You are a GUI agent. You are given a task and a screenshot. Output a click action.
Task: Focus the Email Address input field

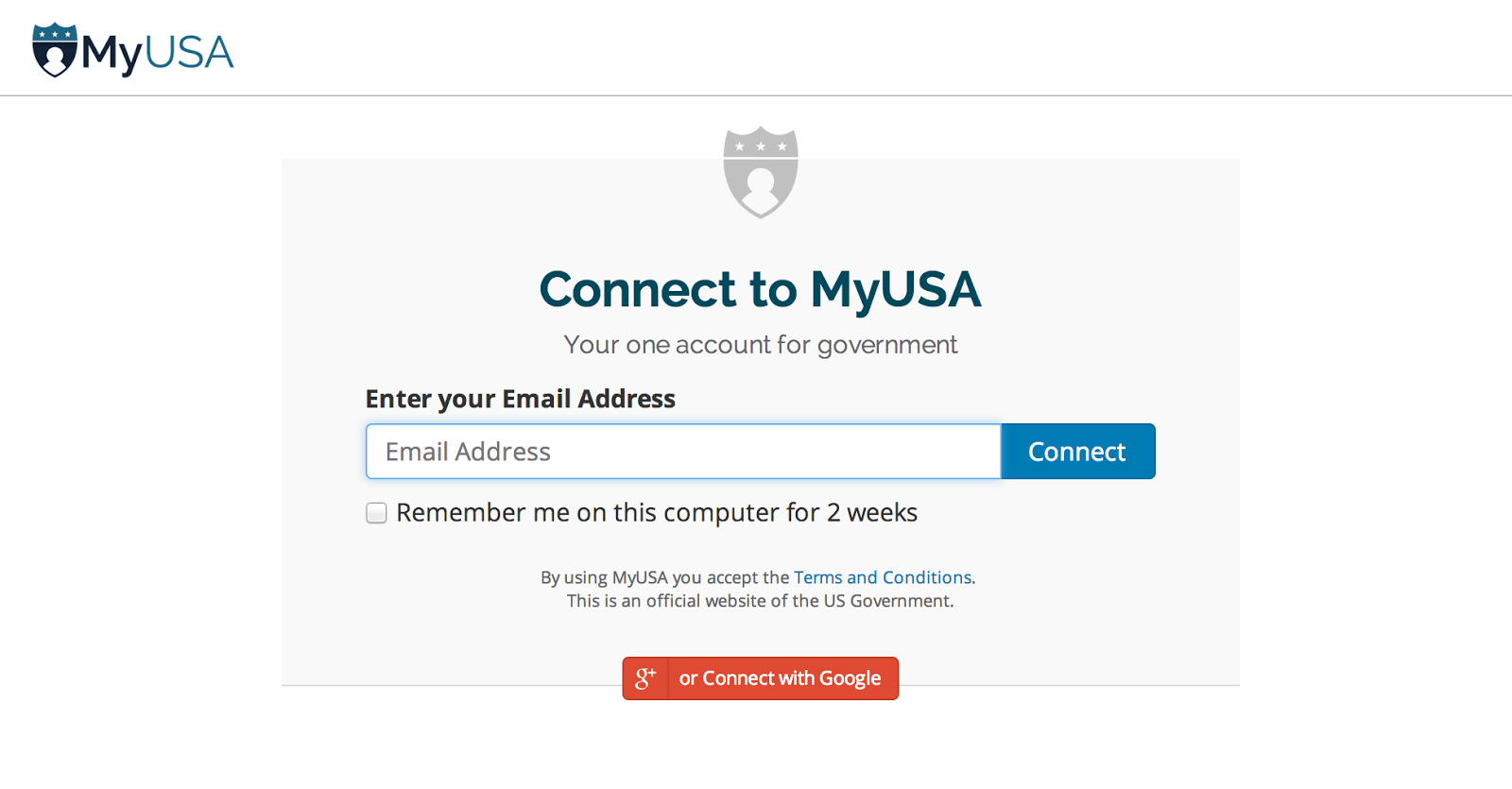(x=682, y=452)
